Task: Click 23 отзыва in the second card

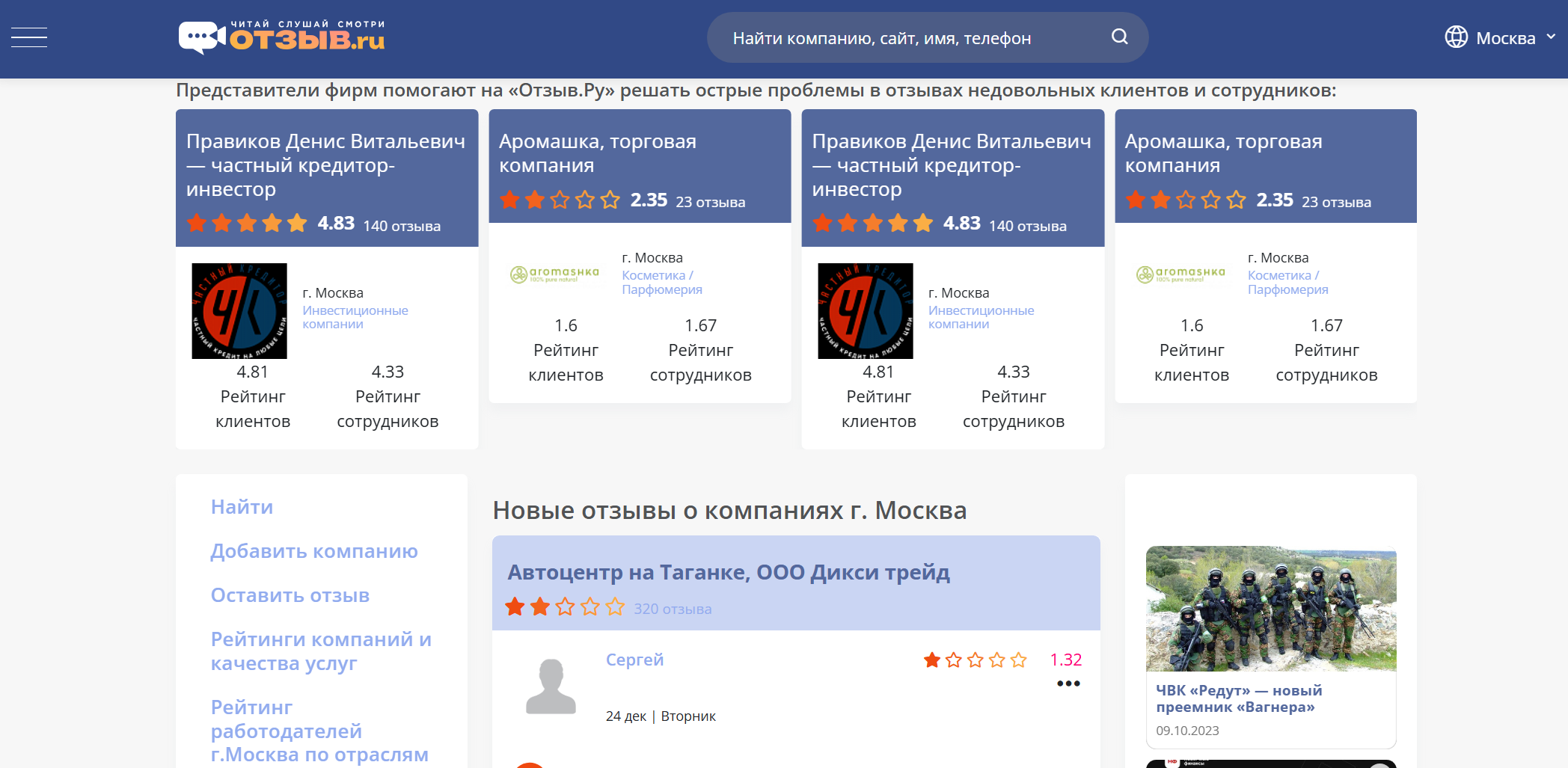Action: coord(710,202)
